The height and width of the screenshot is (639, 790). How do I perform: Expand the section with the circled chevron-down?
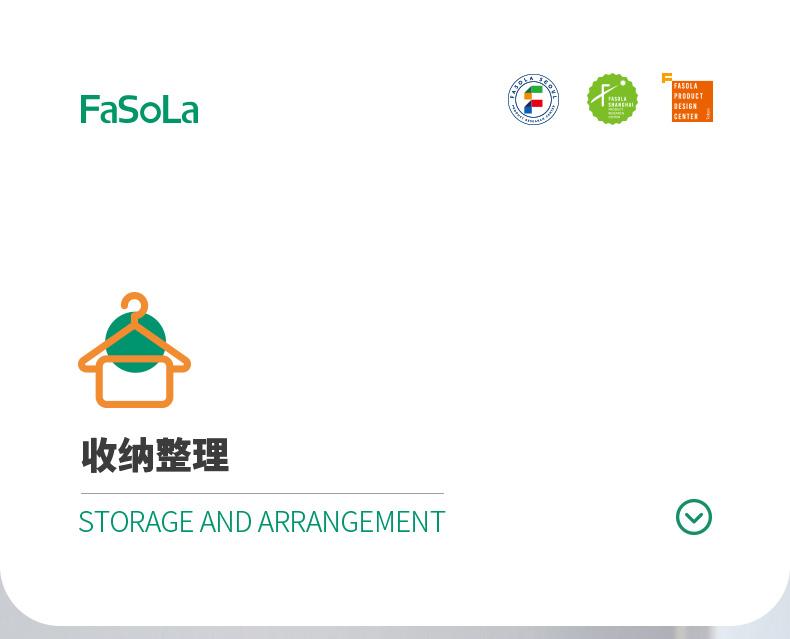click(694, 517)
